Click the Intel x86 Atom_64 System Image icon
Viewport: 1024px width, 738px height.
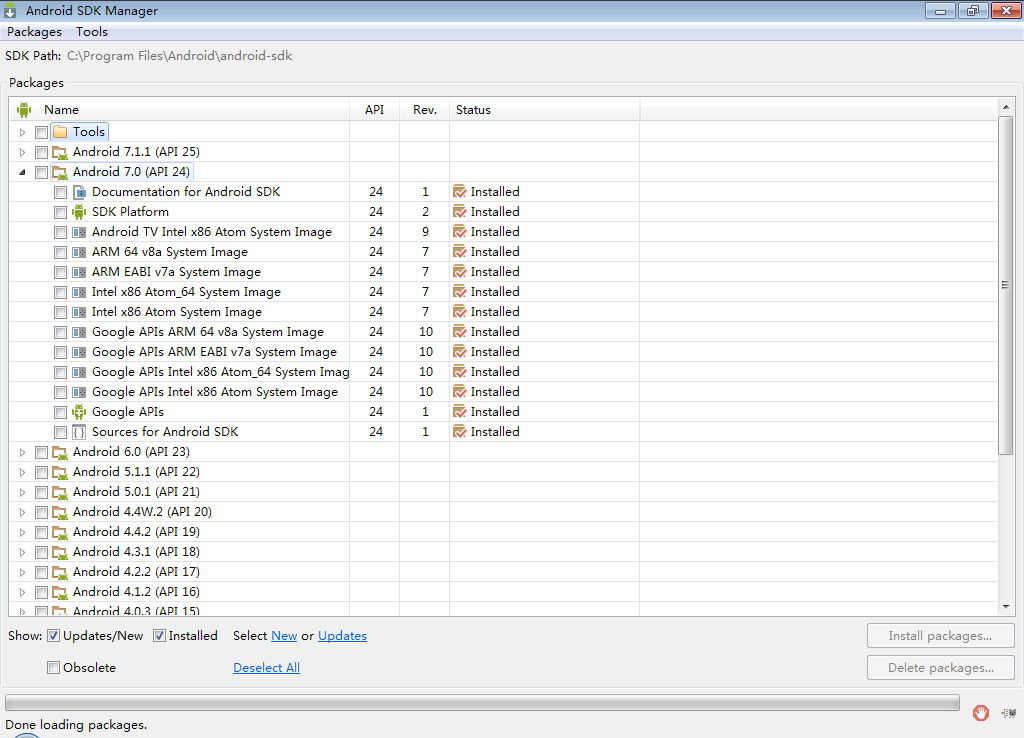79,292
